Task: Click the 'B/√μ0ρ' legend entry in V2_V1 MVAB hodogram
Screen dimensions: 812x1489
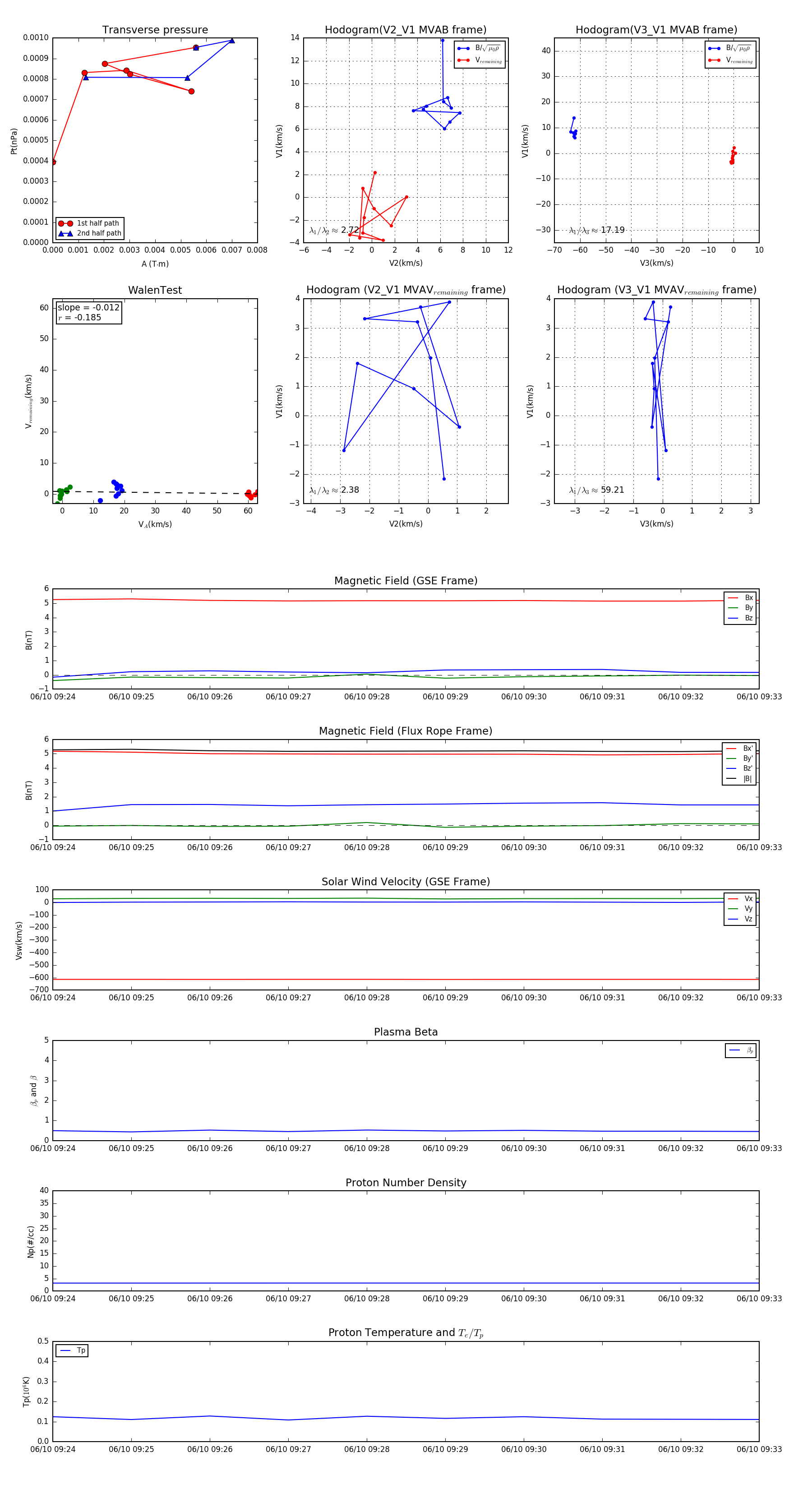Action: click(x=479, y=49)
